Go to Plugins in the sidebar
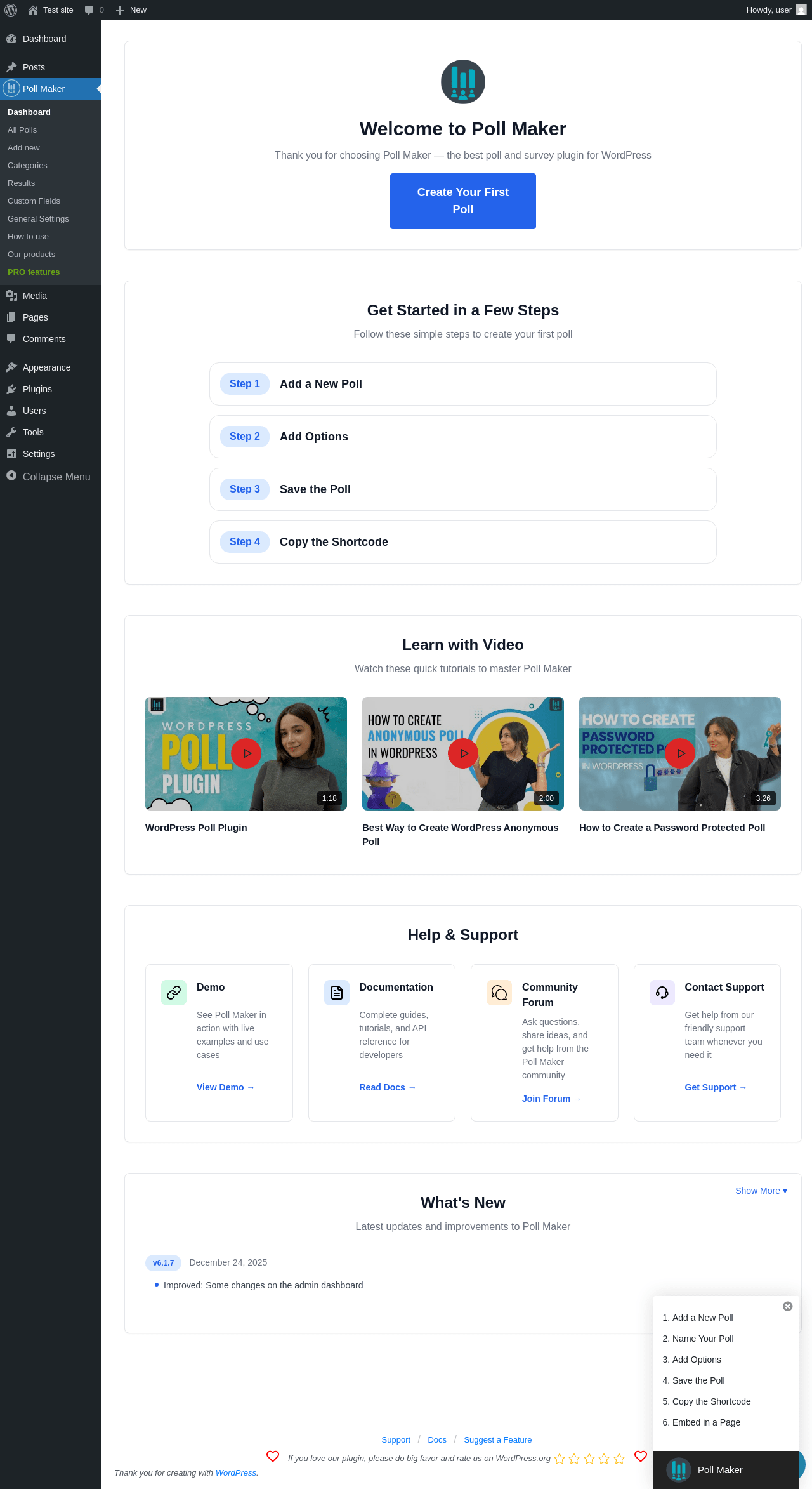The height and width of the screenshot is (1489, 812). [51, 389]
